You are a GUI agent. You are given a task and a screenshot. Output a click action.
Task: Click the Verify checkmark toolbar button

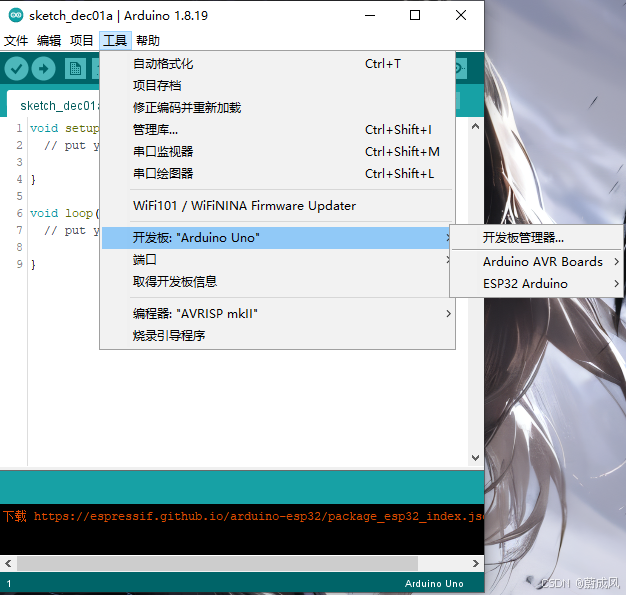coord(16,69)
